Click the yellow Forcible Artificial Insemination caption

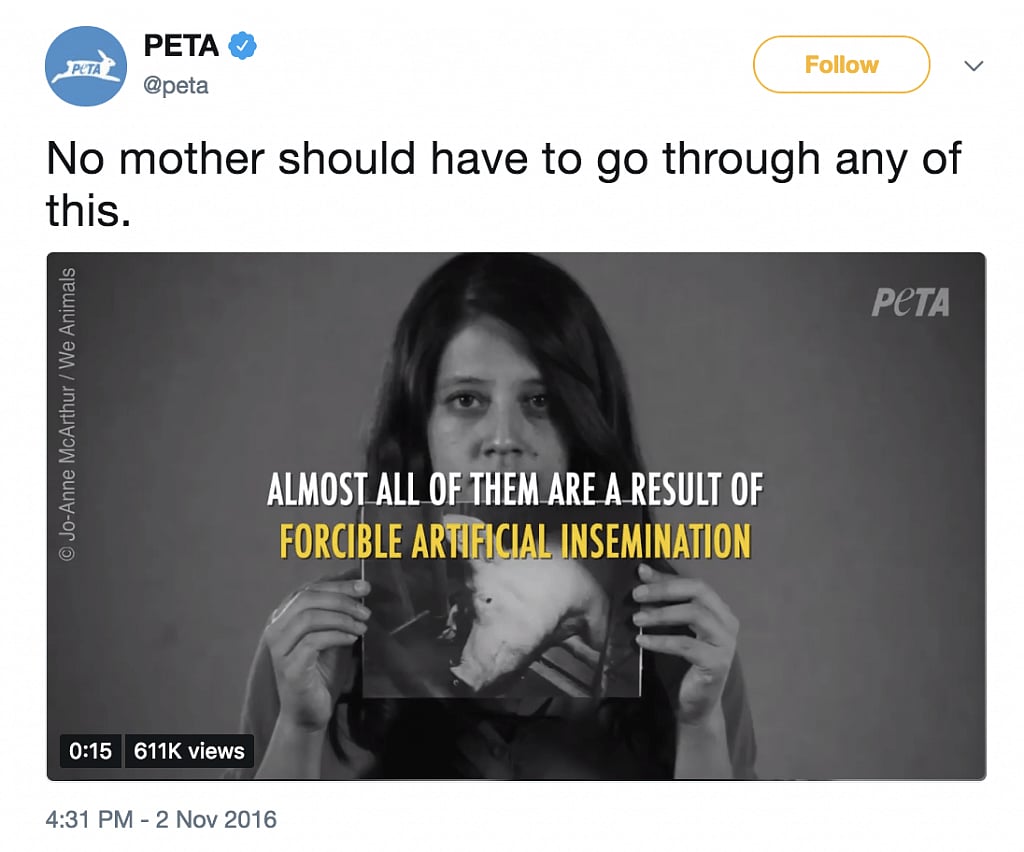515,541
